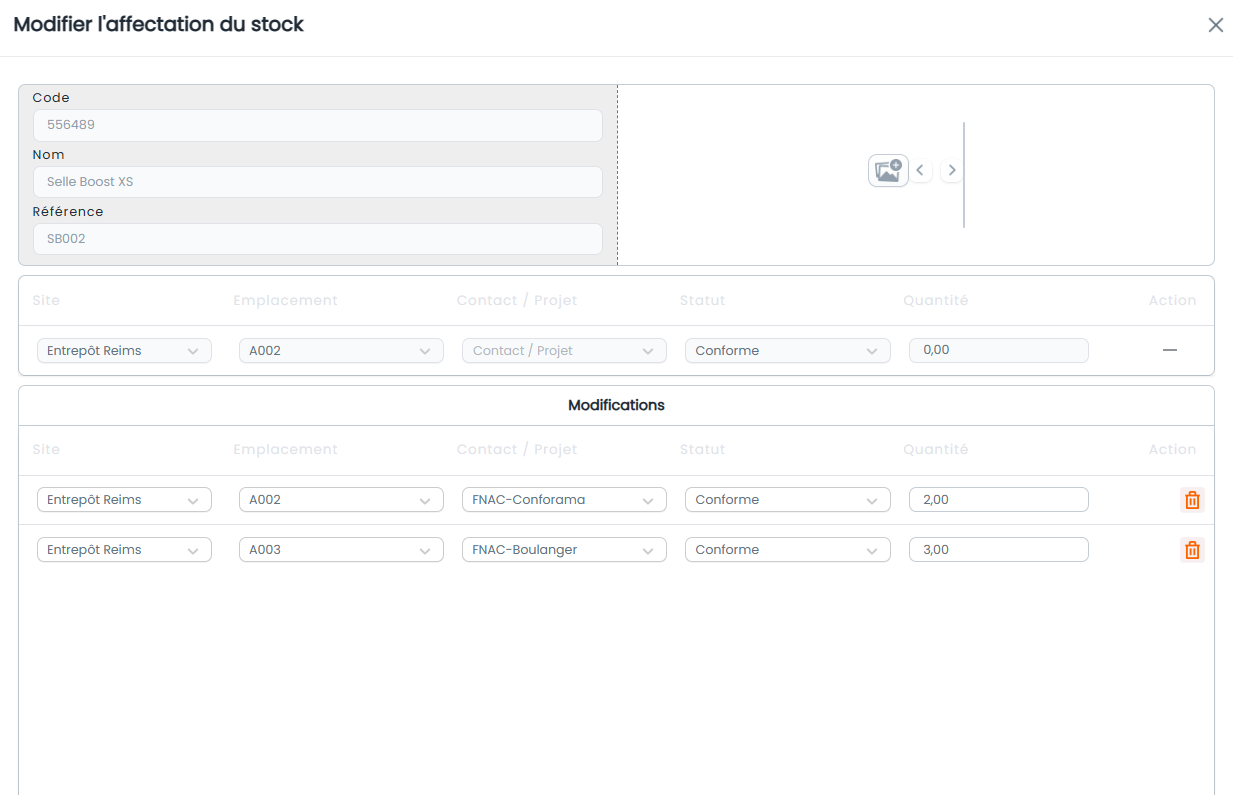Click the Référence field SB002
Viewport: 1233px width, 795px height.
[x=317, y=239]
